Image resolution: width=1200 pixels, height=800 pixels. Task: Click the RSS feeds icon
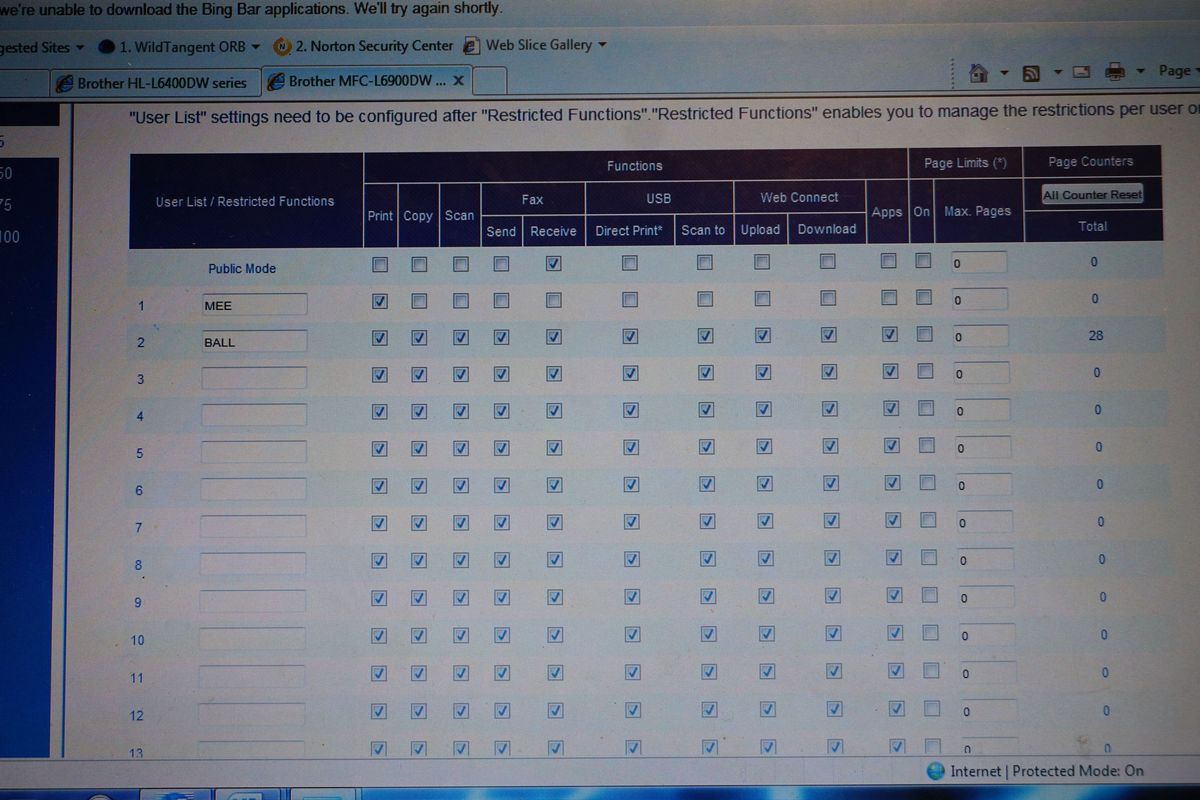click(x=1031, y=73)
